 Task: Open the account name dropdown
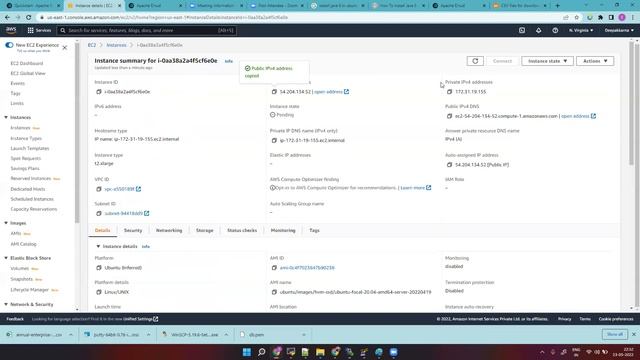pos(619,30)
